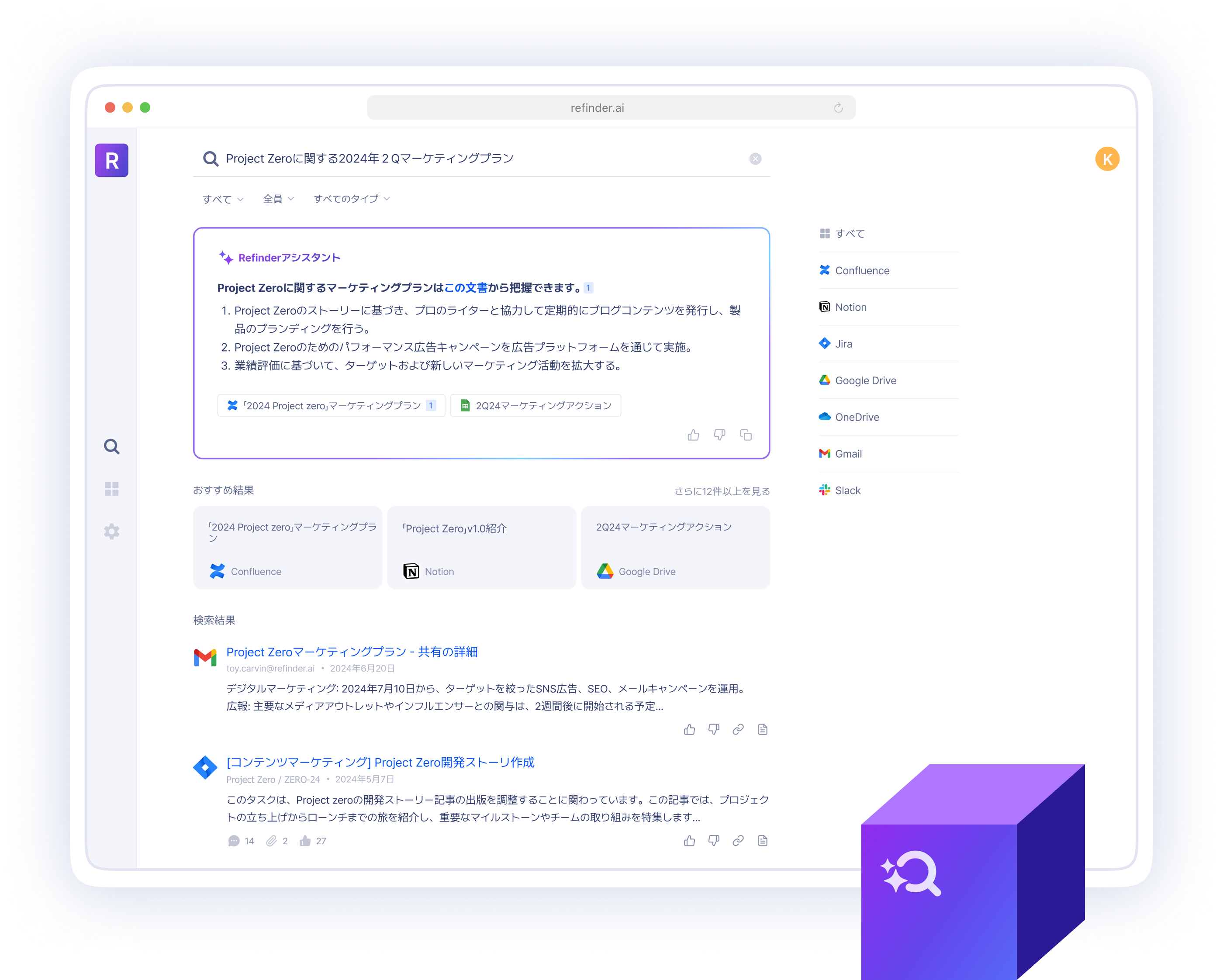Open recommended Confluence card マーケティングプラン
The image size is (1223, 980).
pyautogui.click(x=287, y=547)
